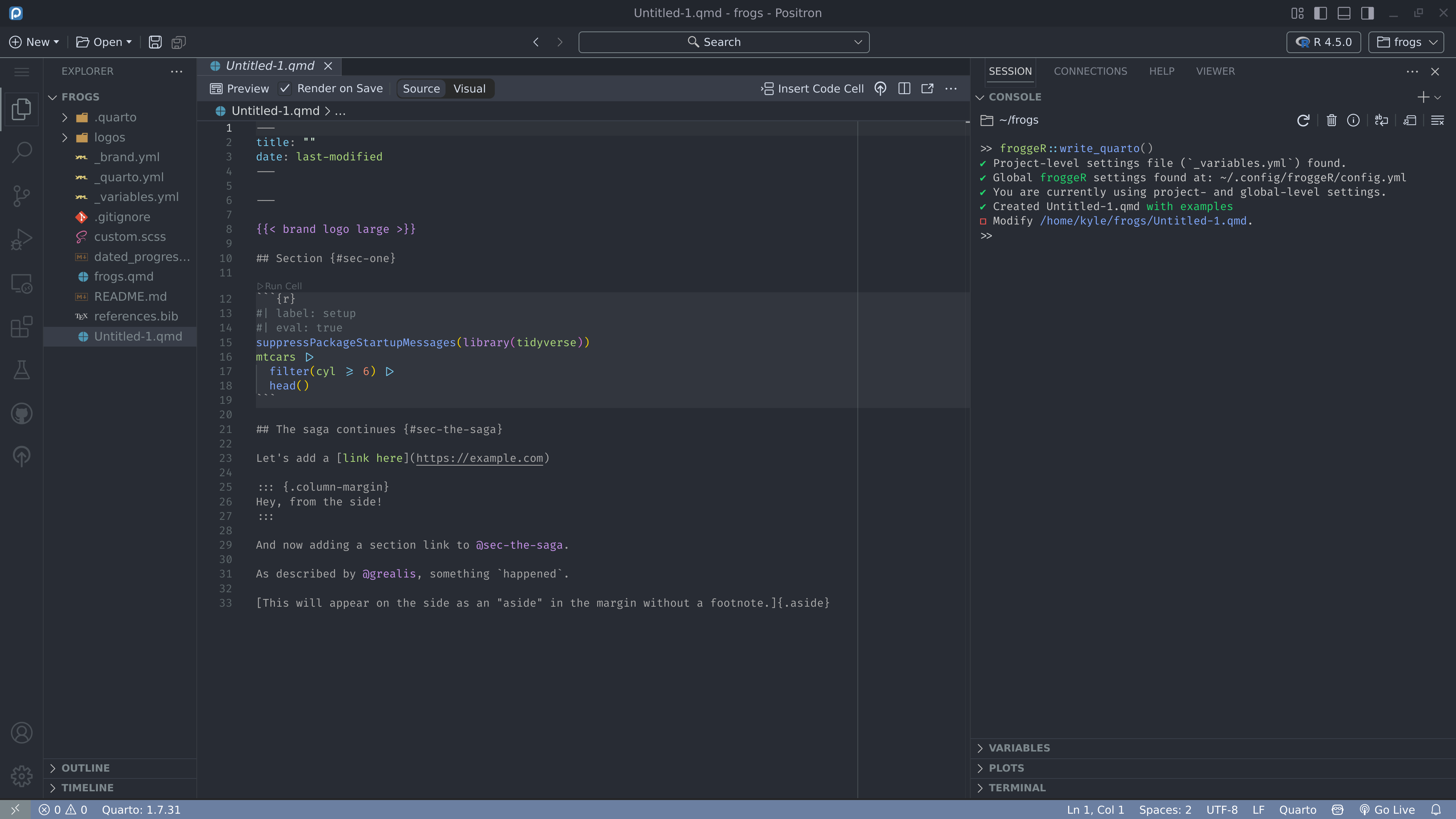1456x819 pixels.
Task: Select the SESSION tab
Action: point(1009,71)
